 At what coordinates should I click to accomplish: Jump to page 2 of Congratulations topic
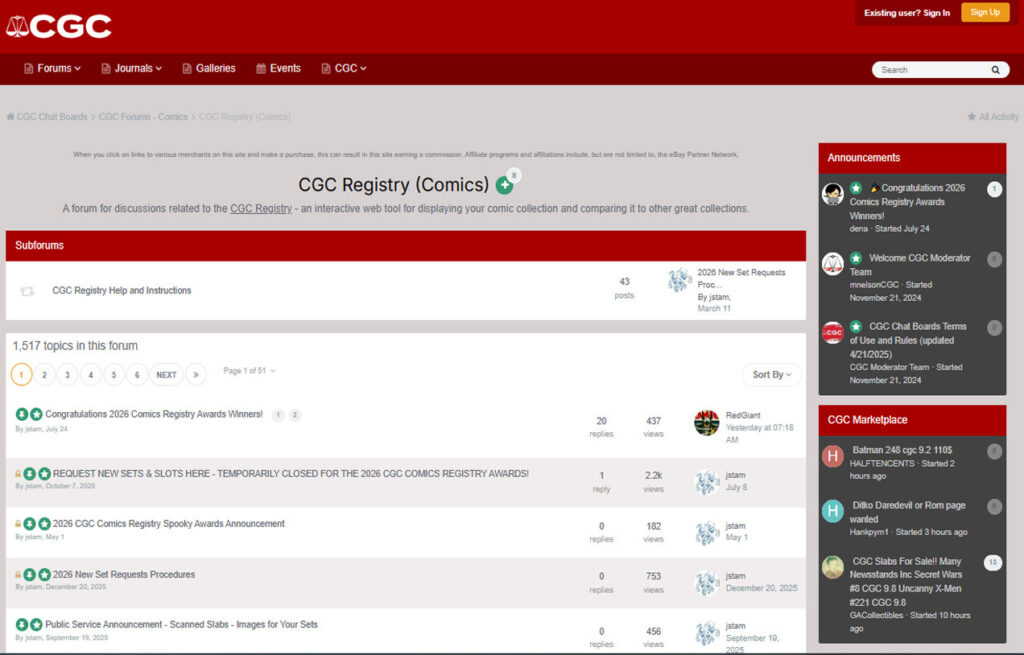(295, 415)
